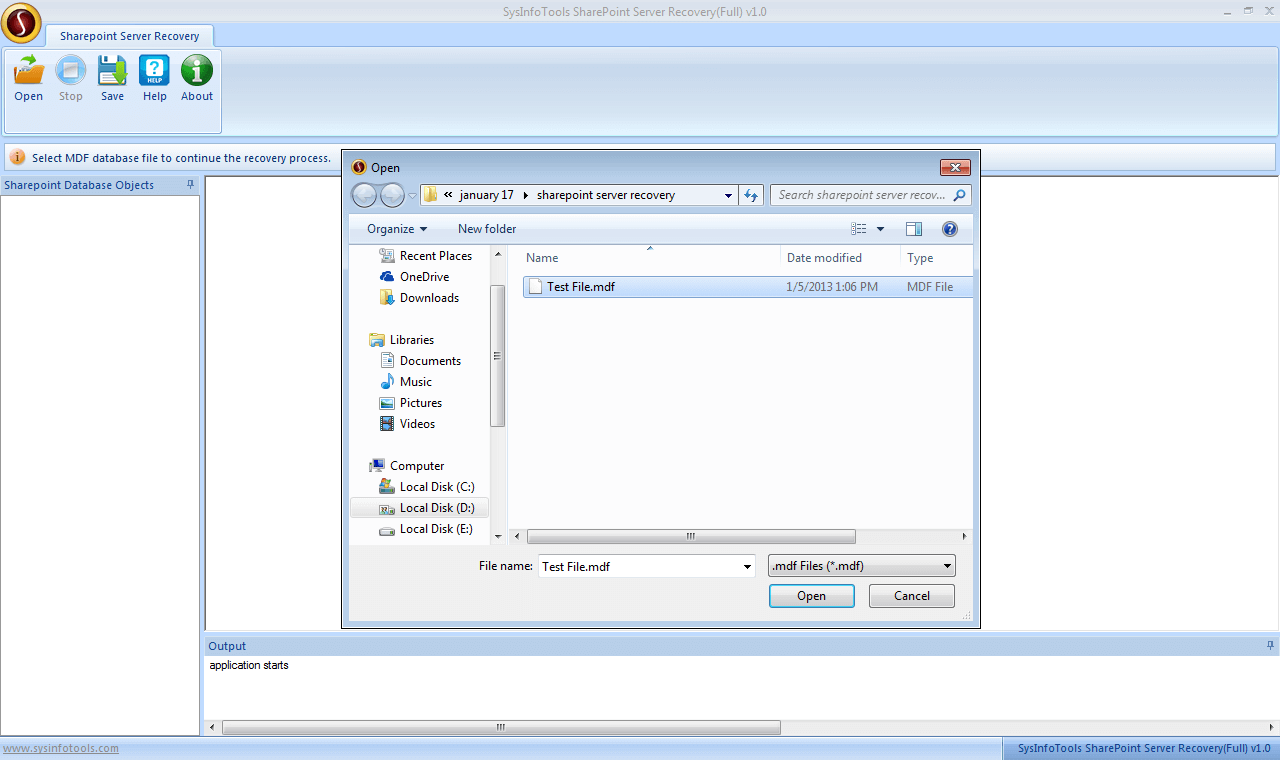Click the Save icon in the ribbon
The height and width of the screenshot is (760, 1280).
tap(112, 71)
